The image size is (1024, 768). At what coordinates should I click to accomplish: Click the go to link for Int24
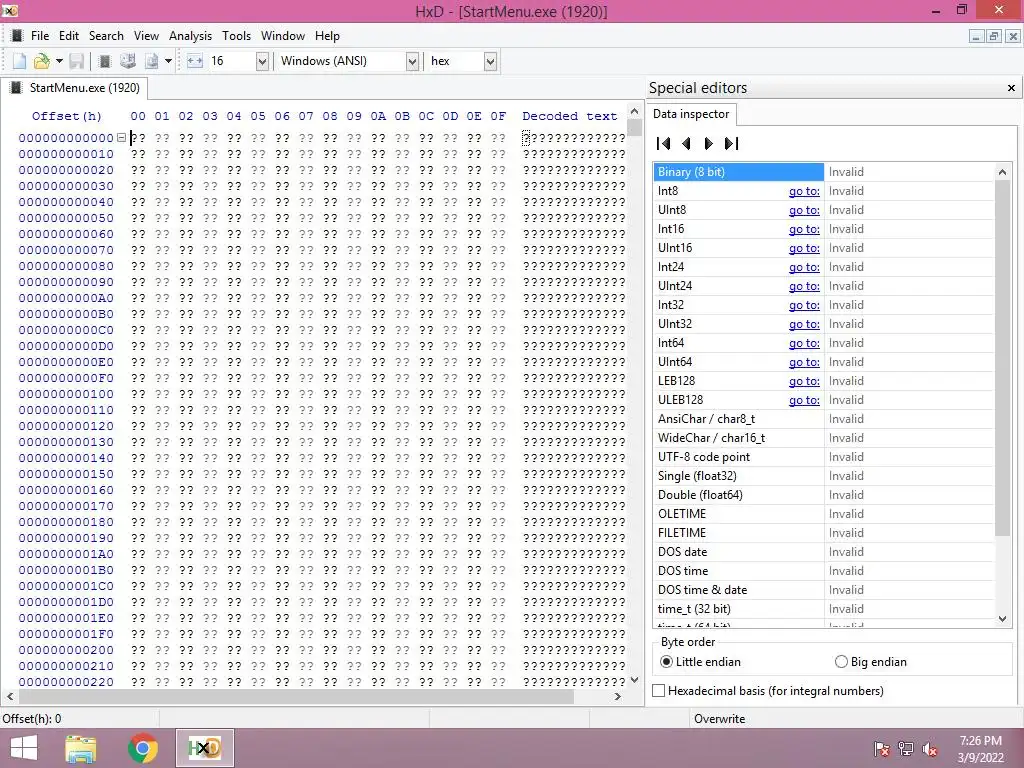[804, 267]
